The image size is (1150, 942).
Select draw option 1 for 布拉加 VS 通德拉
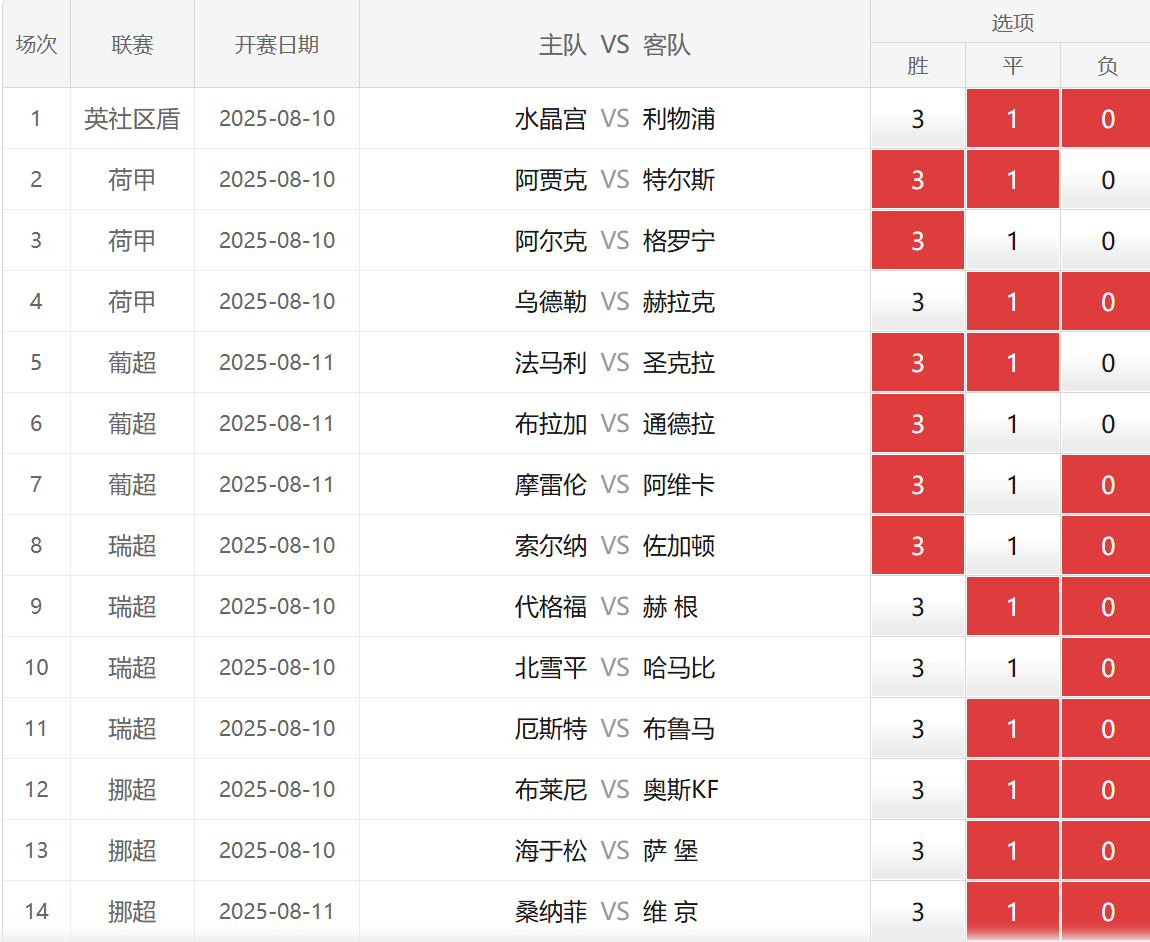click(1013, 423)
